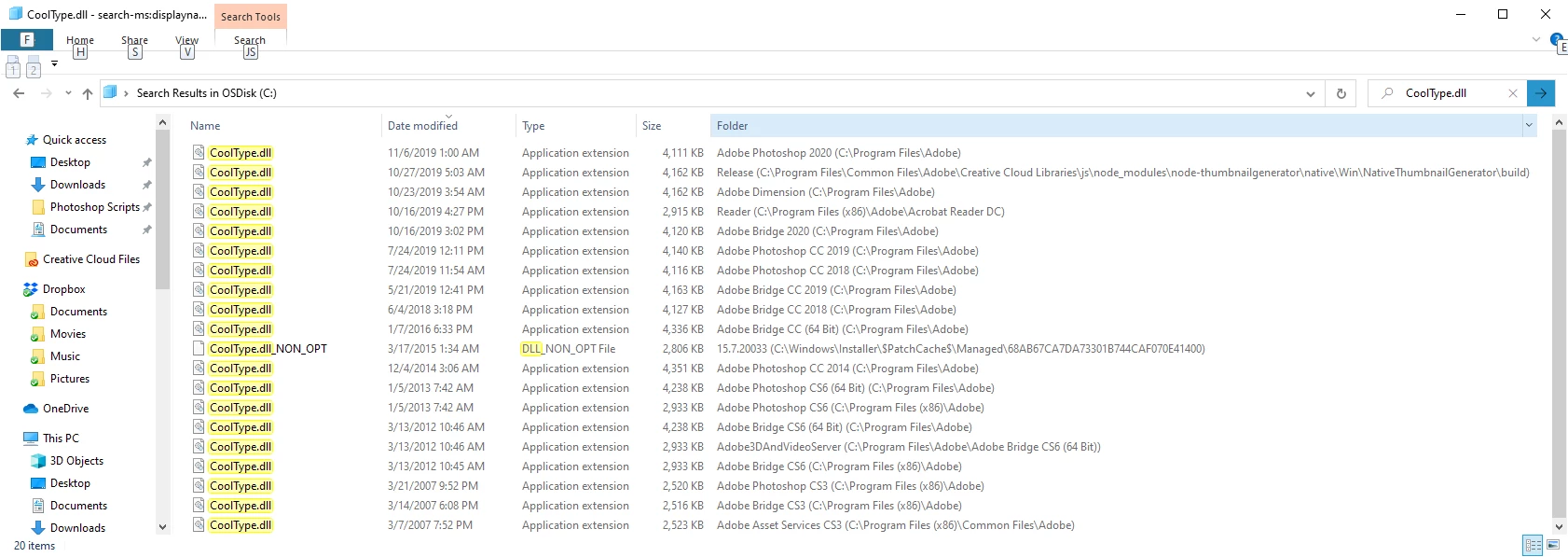This screenshot has width=1568, height=557.
Task: Open pinned Downloads under Quick access
Action: point(77,185)
